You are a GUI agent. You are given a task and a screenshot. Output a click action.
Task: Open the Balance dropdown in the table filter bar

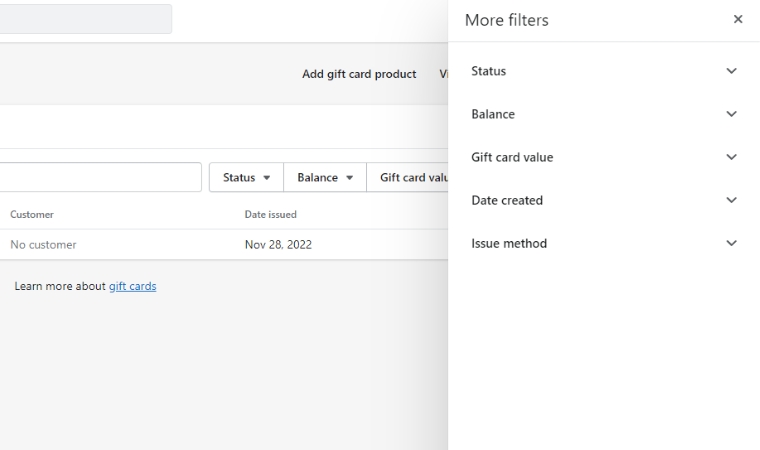tap(325, 178)
